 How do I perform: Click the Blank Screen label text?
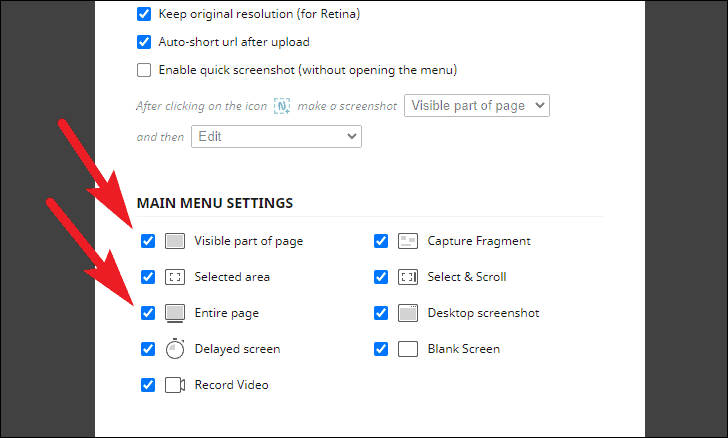coord(463,349)
